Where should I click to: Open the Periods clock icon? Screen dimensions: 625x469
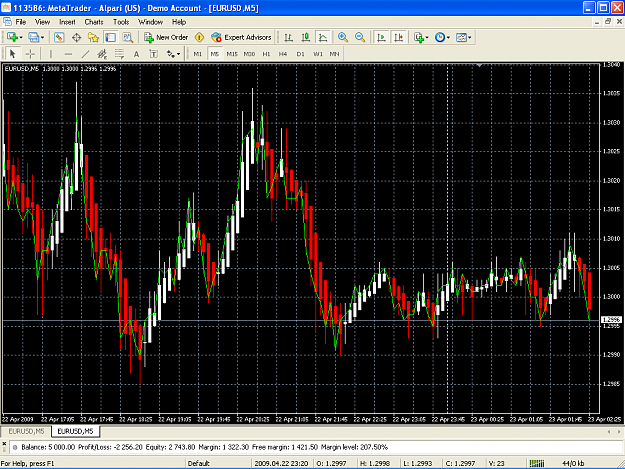[440, 37]
